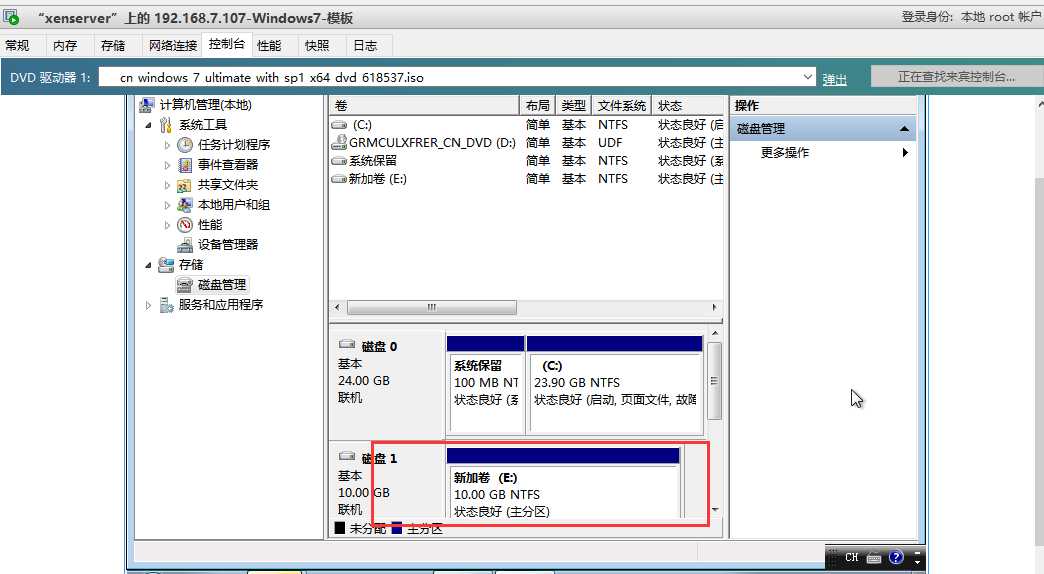This screenshot has width=1044, height=574.
Task: Click the help question mark tray icon
Action: pos(896,557)
